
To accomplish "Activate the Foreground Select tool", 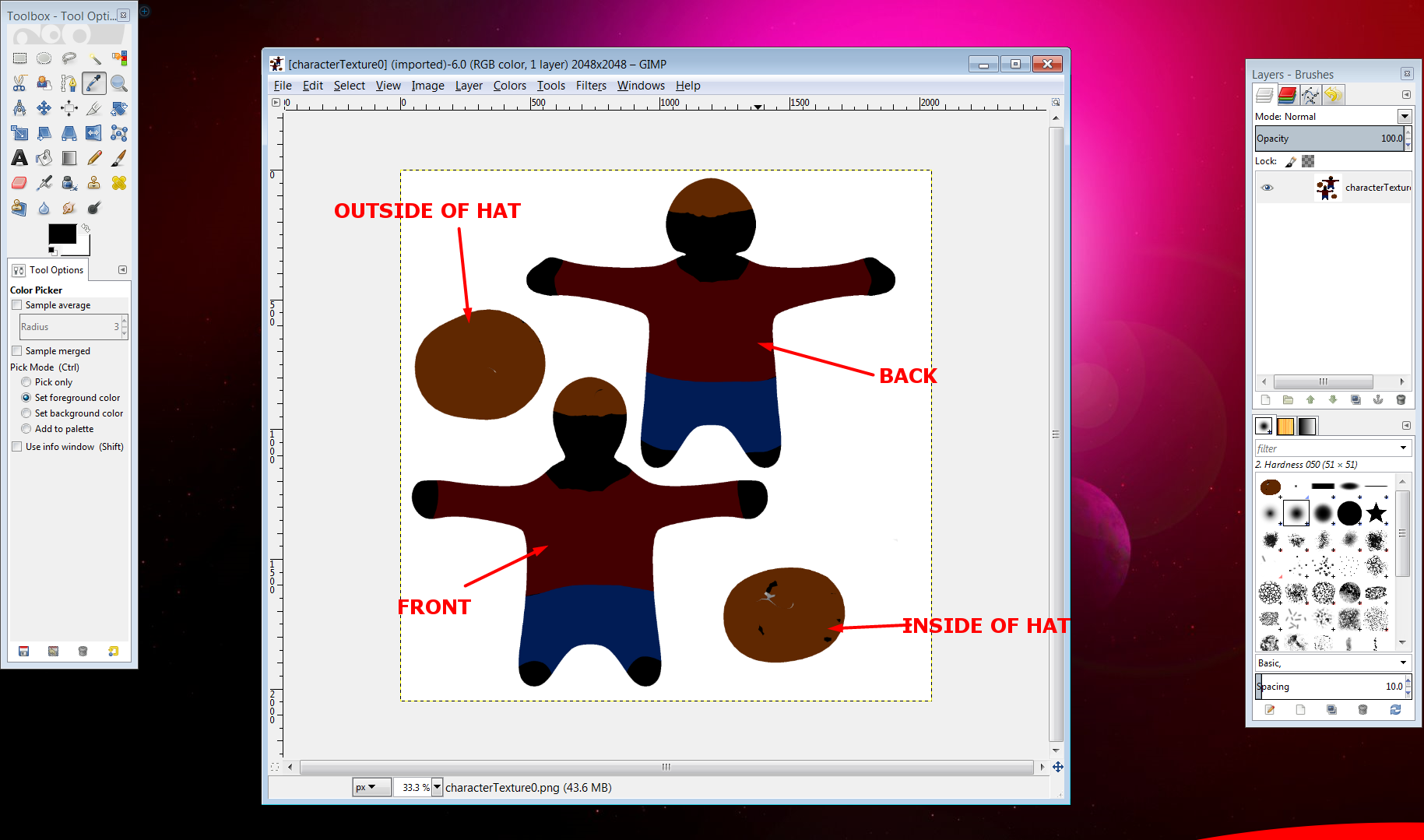I will (44, 83).
